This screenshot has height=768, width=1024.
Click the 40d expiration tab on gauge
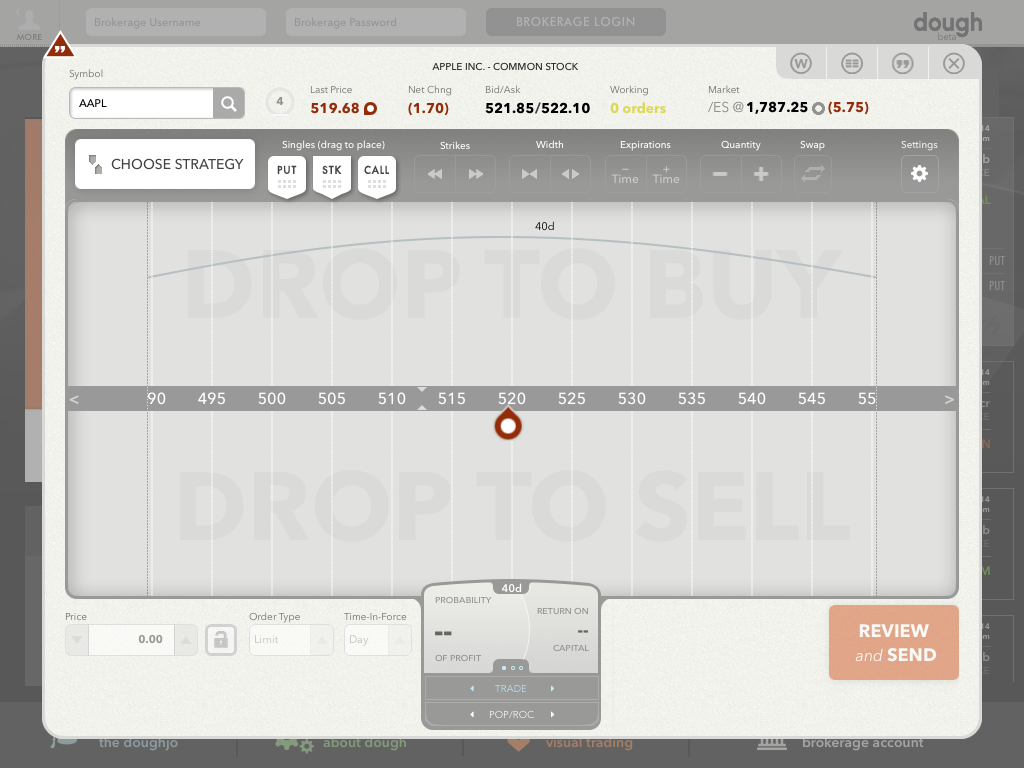511,588
